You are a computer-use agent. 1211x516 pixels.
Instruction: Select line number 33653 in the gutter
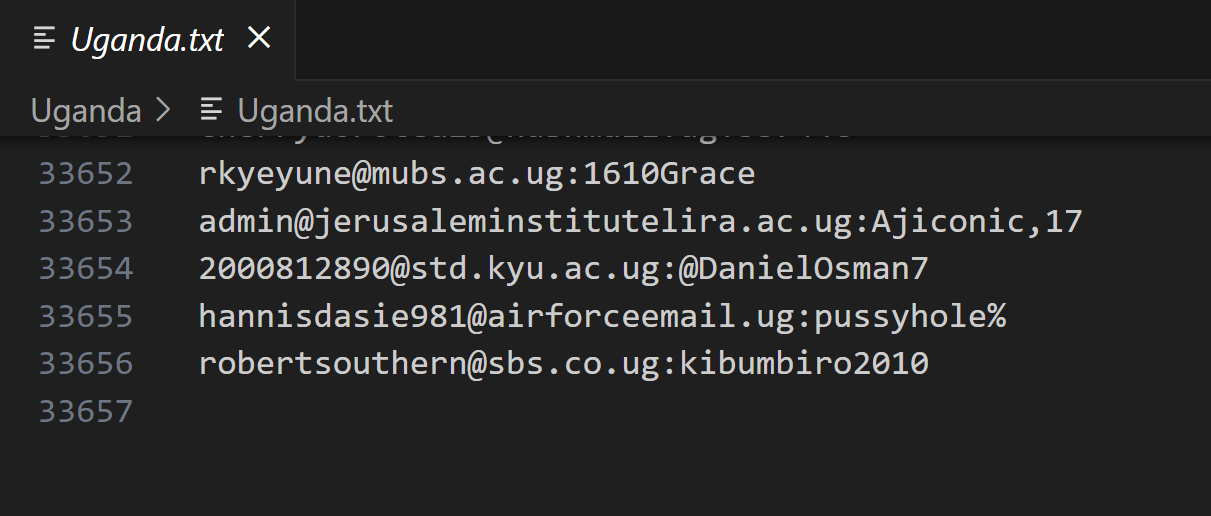pos(86,221)
